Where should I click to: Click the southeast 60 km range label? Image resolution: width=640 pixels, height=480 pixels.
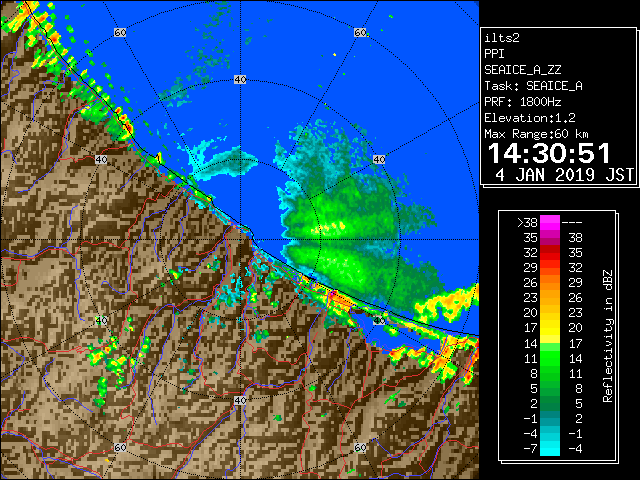click(360, 447)
